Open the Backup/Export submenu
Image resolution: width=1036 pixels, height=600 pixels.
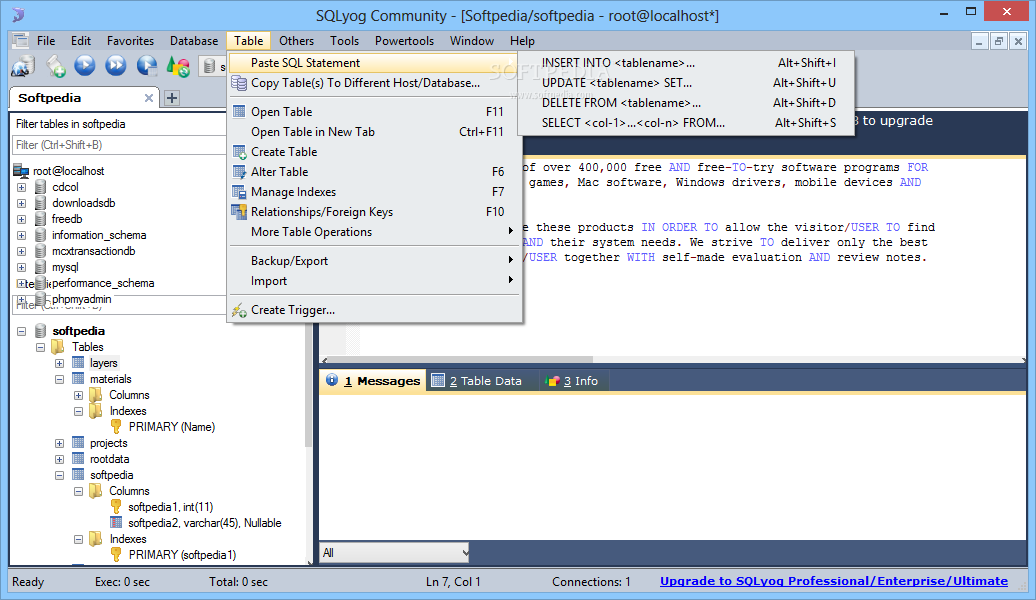point(374,261)
